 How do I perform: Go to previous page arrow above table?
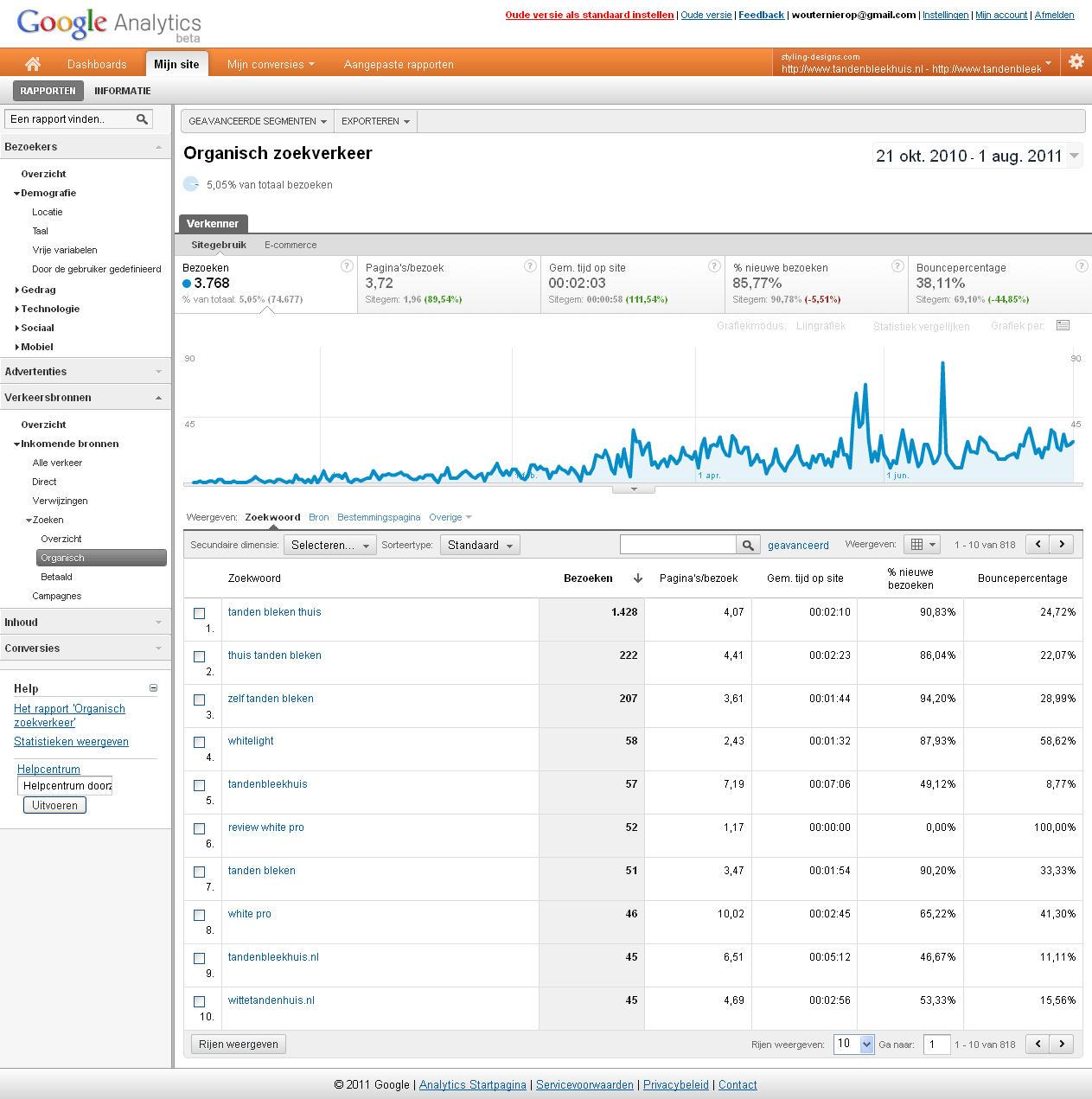1038,545
